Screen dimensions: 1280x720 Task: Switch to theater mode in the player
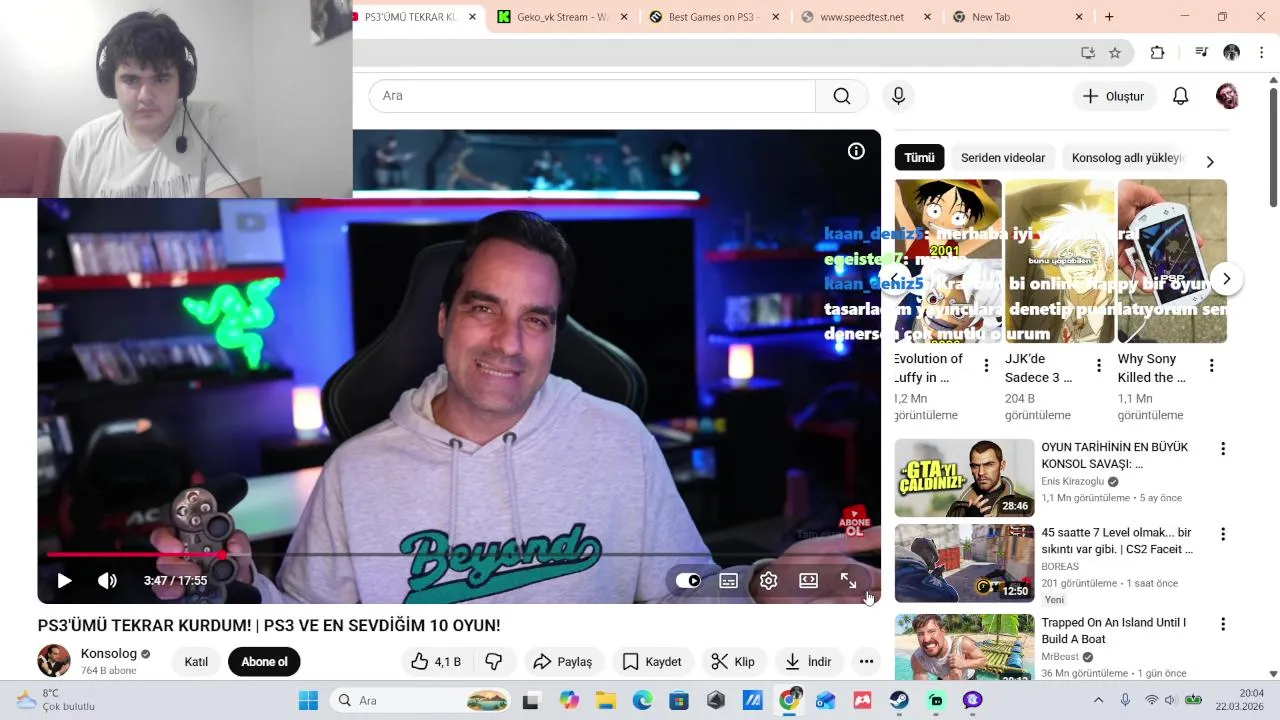click(808, 581)
